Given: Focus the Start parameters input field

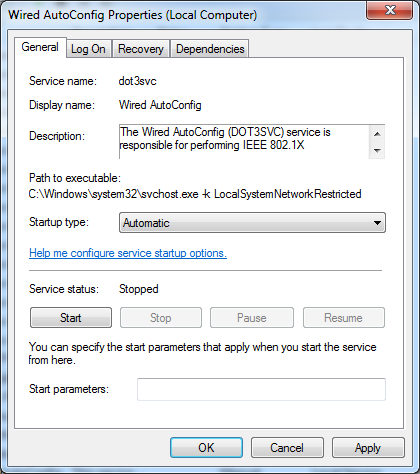Looking at the screenshot, I should pyautogui.click(x=261, y=389).
